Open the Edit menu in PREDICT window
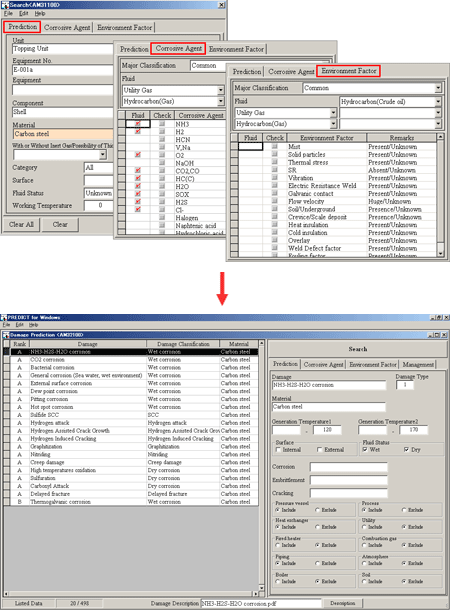The height and width of the screenshot is (610, 450). pos(19,325)
